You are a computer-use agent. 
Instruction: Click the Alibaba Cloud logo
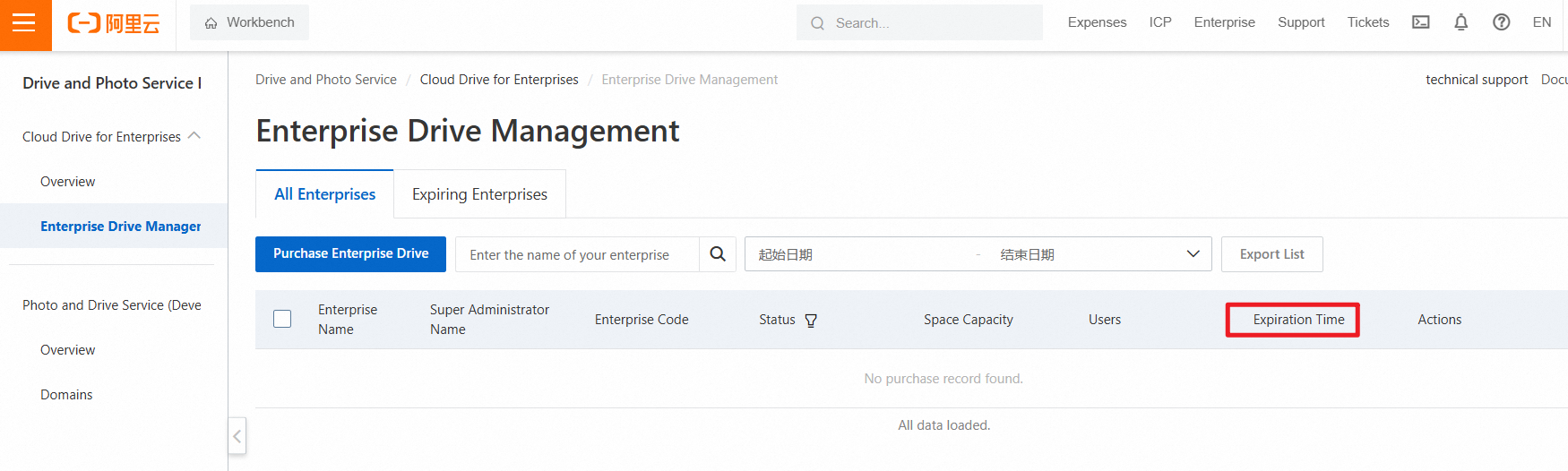pos(114,23)
